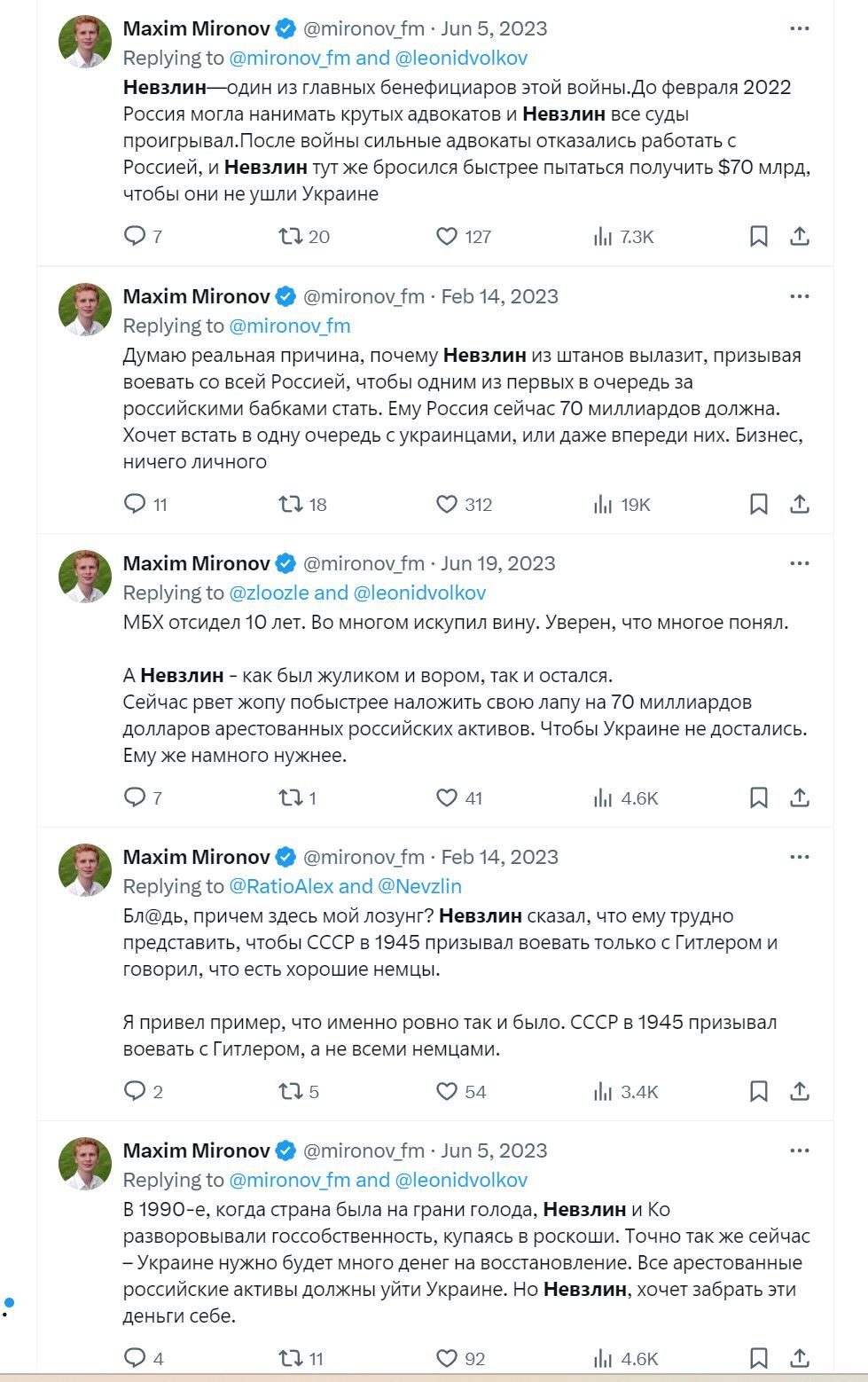Bookmark the tweet with 3.4K views
The height and width of the screenshot is (1382, 868).
point(759,1091)
